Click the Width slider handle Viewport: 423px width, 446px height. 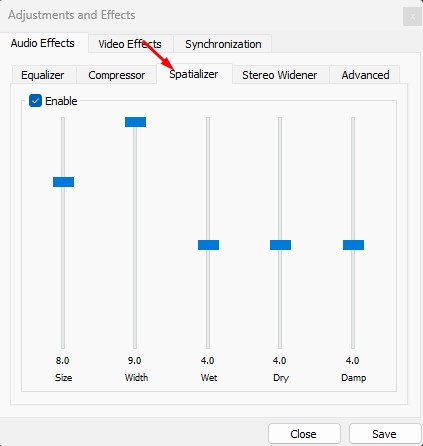pos(135,122)
